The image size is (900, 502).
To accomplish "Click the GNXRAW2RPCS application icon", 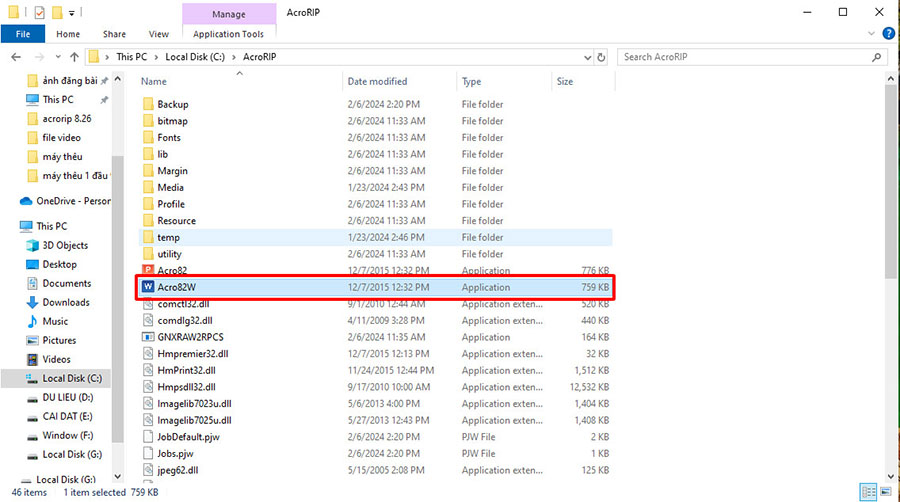I will click(148, 337).
